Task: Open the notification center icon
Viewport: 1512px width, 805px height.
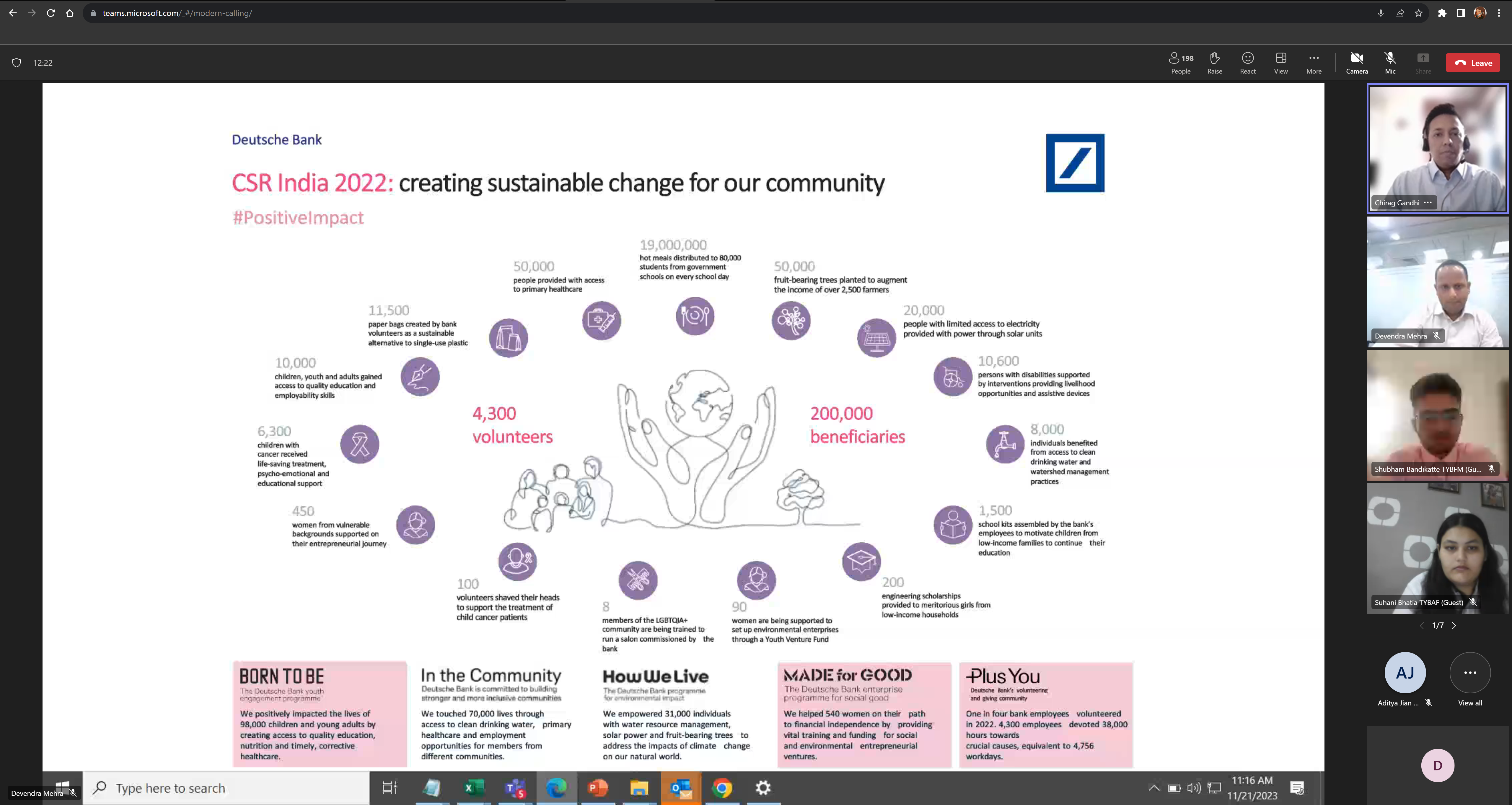Action: point(1297,788)
